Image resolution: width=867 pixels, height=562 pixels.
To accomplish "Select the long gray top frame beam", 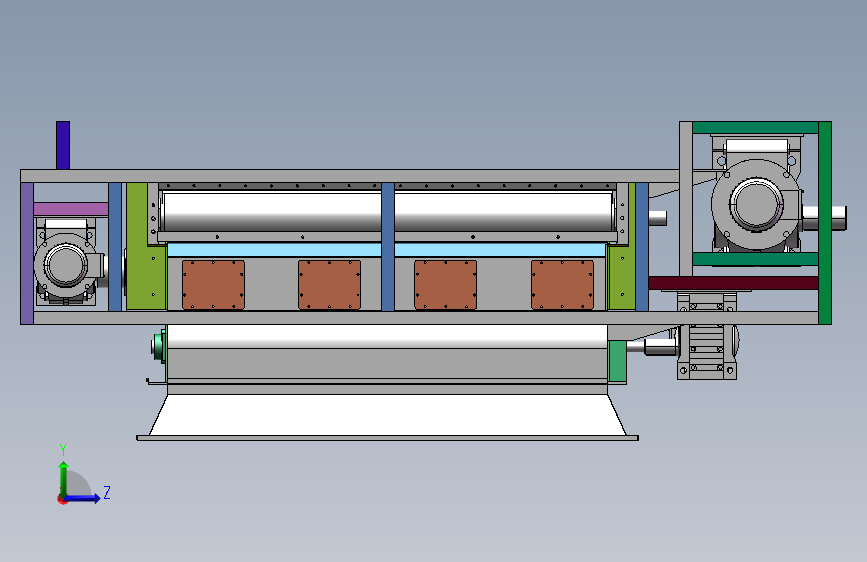I will point(349,176).
